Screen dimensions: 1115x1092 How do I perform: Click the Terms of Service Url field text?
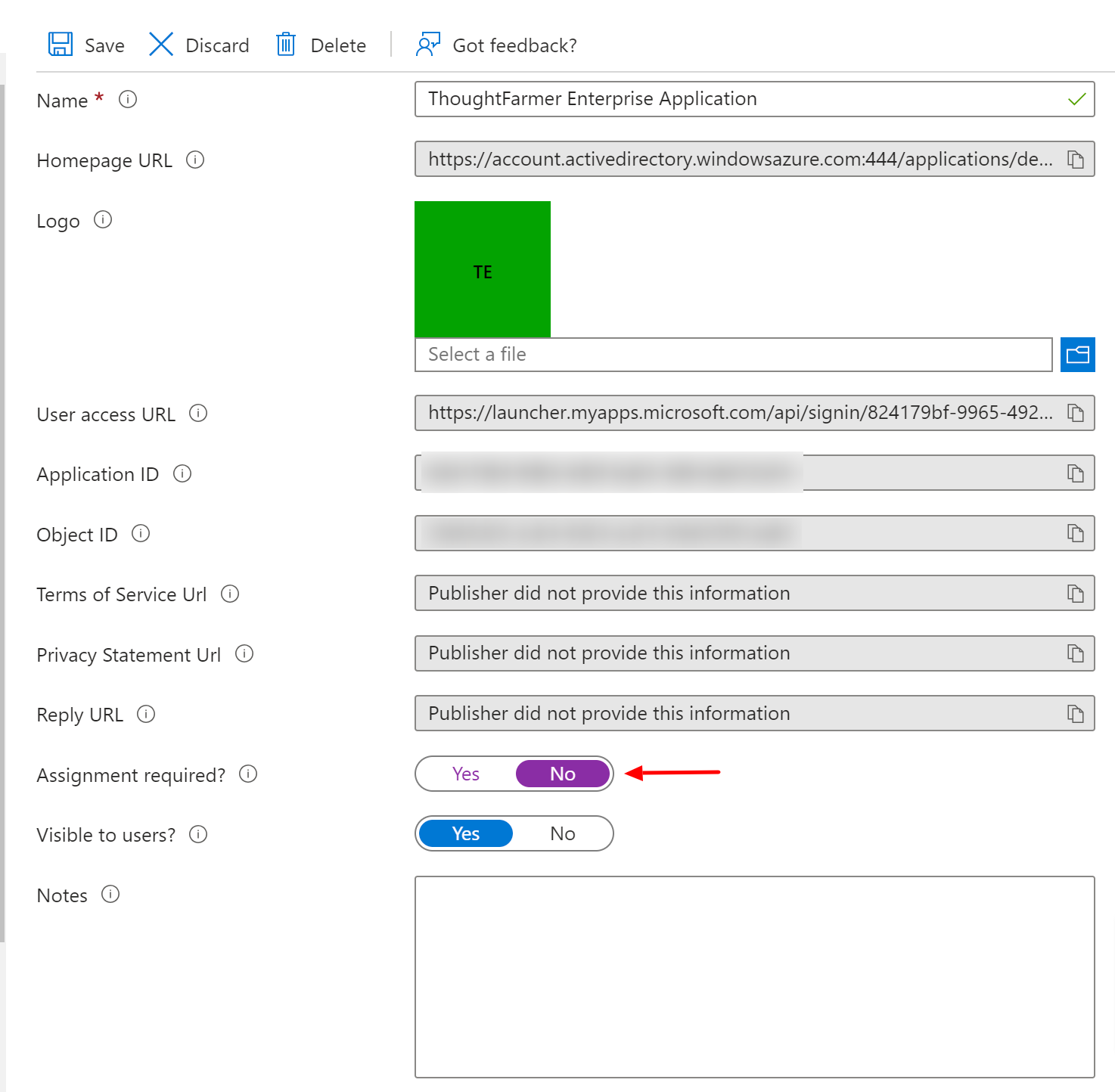(609, 594)
